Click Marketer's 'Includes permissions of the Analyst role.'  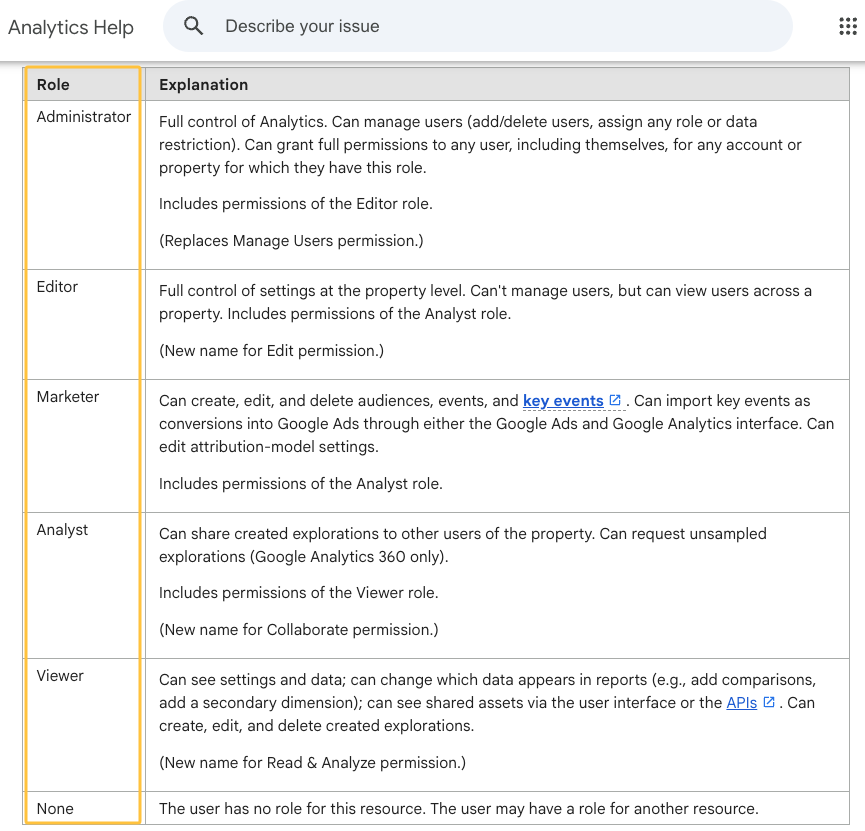[301, 484]
